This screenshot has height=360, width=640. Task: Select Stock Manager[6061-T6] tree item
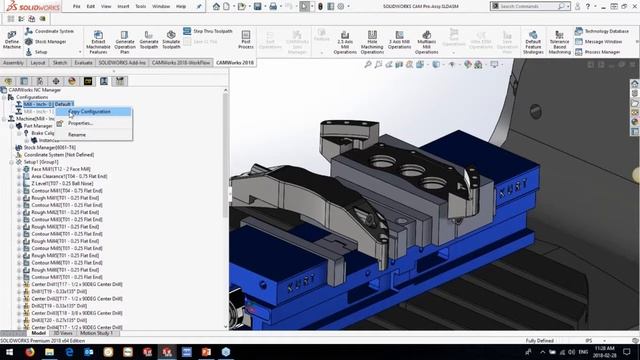[49, 147]
